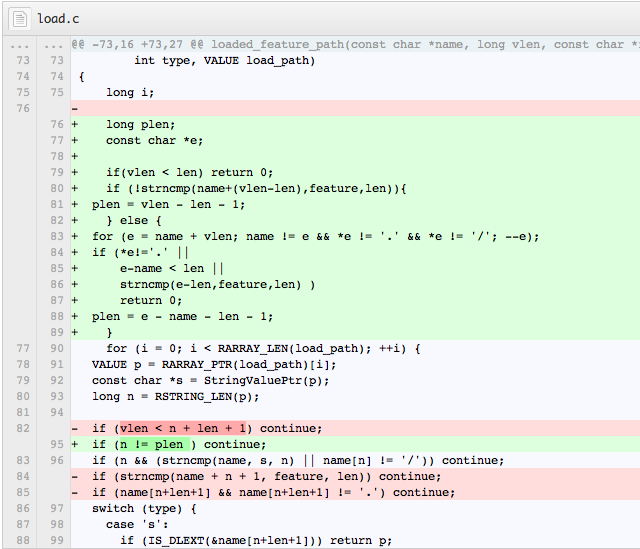
Task: Click the added line 'plen = vlen - len - 1;'
Action: (x=168, y=204)
